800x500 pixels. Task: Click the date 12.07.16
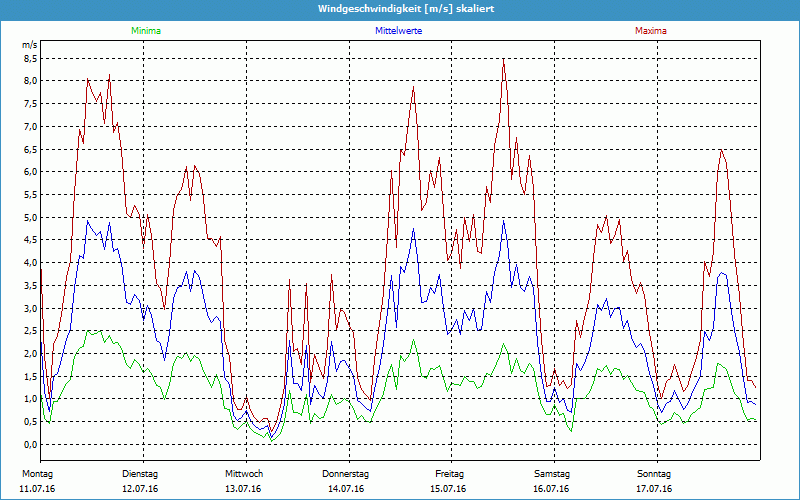click(140, 489)
